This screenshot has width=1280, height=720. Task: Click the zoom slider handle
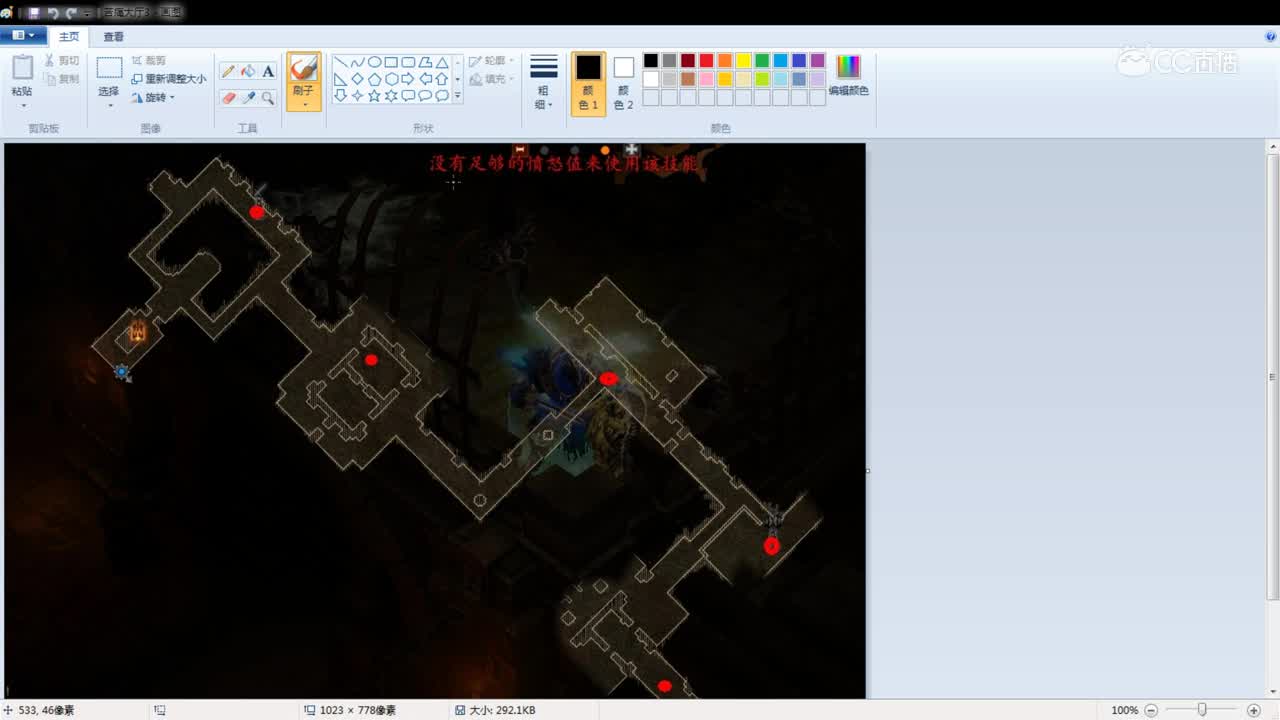pyautogui.click(x=1202, y=710)
